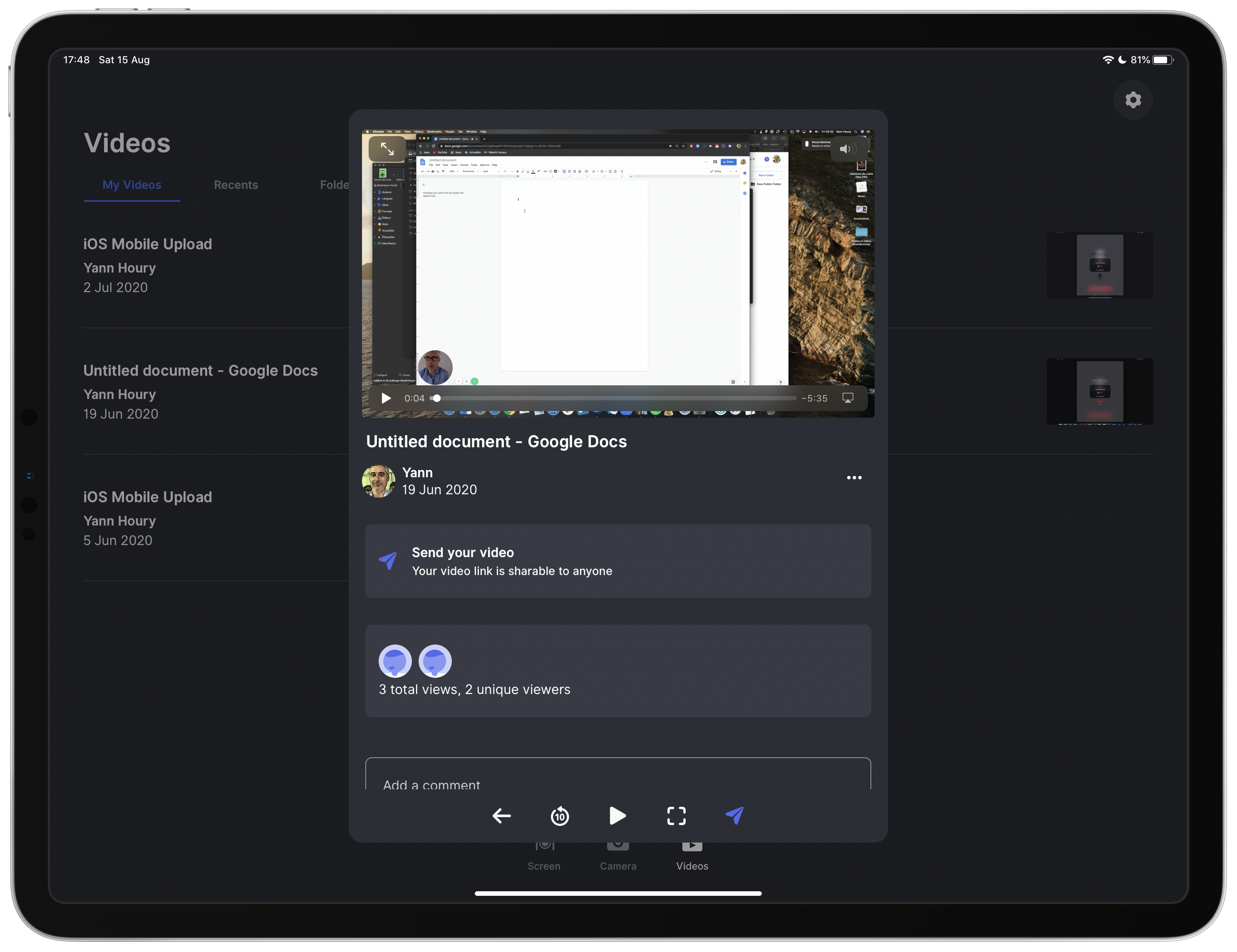This screenshot has height=952, width=1237.
Task: Click the author name Yann
Action: pyautogui.click(x=417, y=472)
